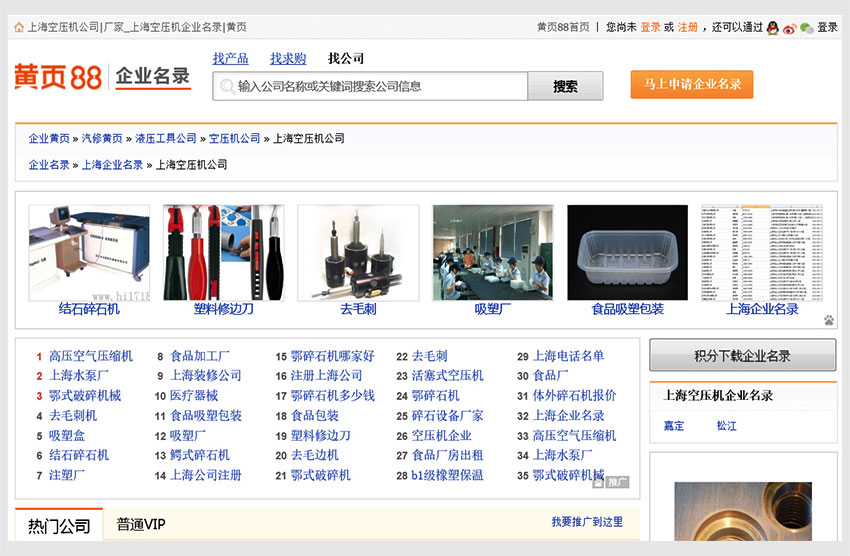Click the orange home icon at top left
850x556 pixels.
coord(19,27)
